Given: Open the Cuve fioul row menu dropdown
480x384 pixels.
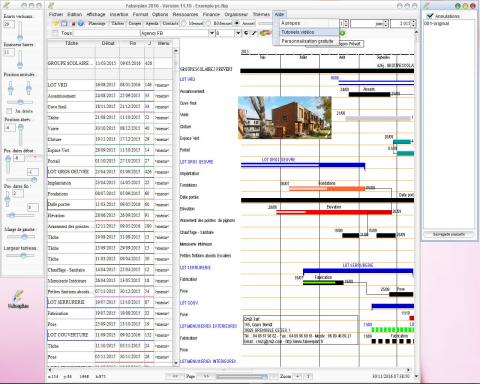Looking at the screenshot, I should [162, 107].
